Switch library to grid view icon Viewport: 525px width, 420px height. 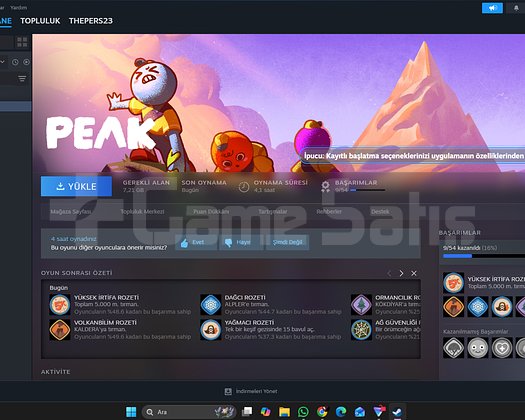coord(22,42)
